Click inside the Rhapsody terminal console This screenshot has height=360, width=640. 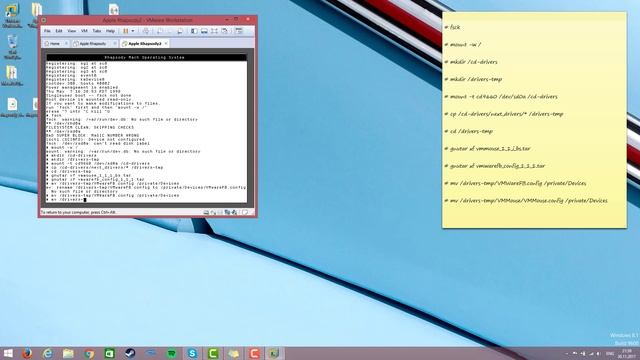(146, 128)
